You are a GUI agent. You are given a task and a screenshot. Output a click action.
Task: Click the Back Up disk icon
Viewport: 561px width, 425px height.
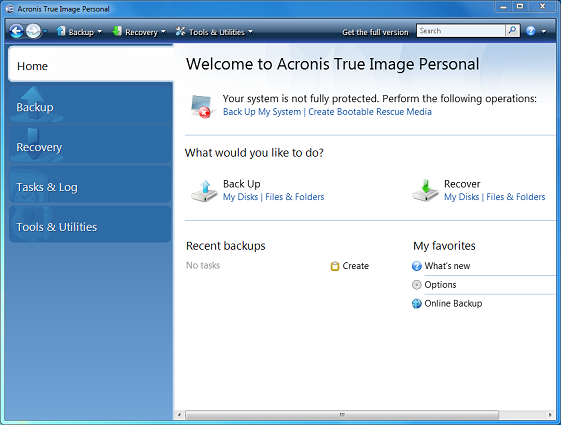coord(204,191)
